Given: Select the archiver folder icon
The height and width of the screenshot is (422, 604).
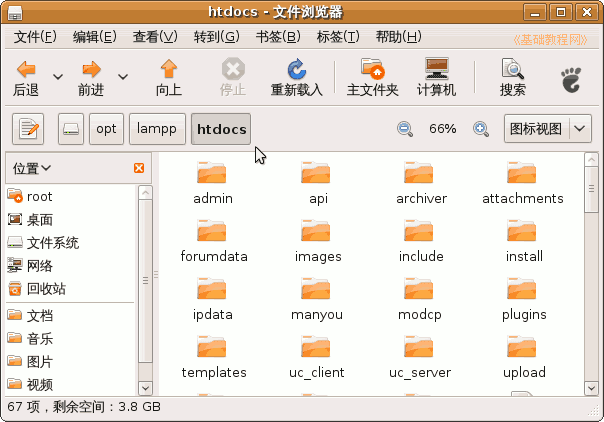Looking at the screenshot, I should click(419, 172).
